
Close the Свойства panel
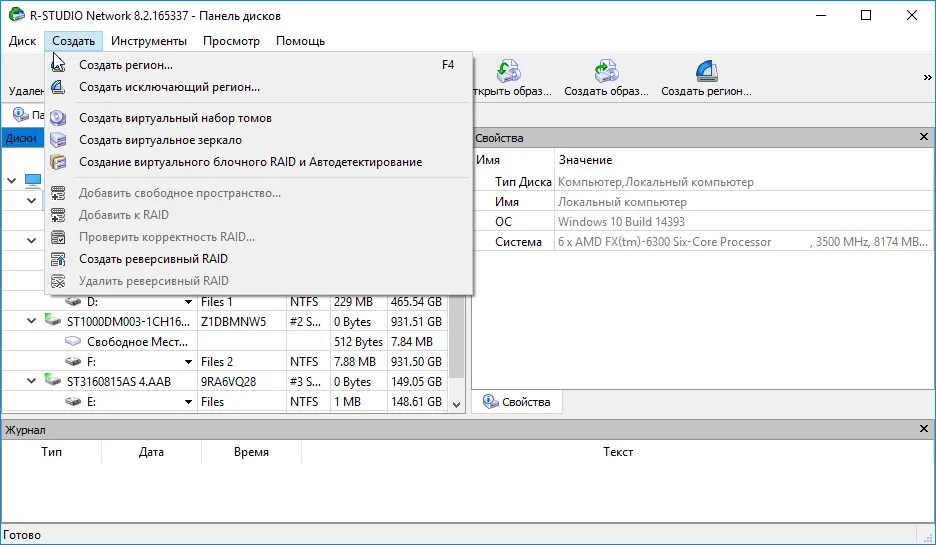pyautogui.click(x=923, y=137)
